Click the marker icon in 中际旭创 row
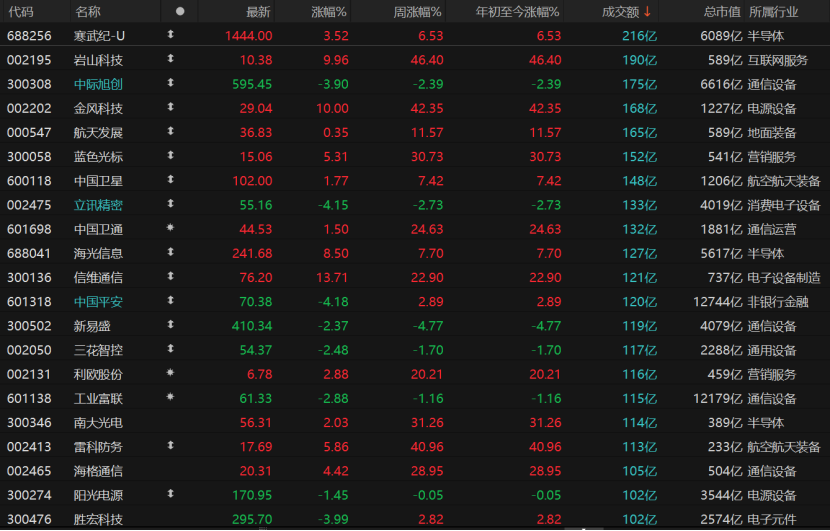The image size is (830, 531). coord(170,83)
